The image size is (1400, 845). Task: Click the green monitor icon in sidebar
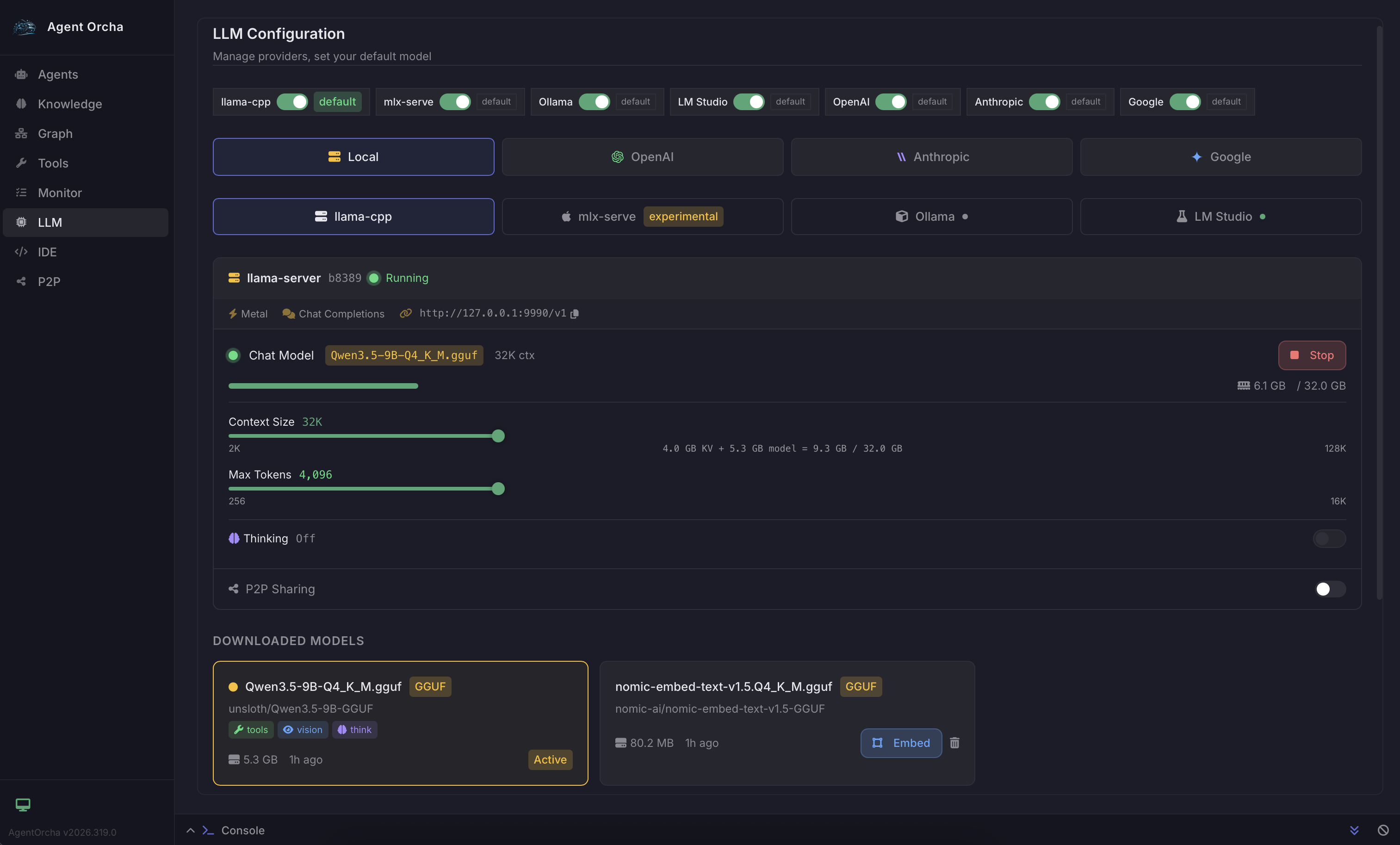click(23, 804)
